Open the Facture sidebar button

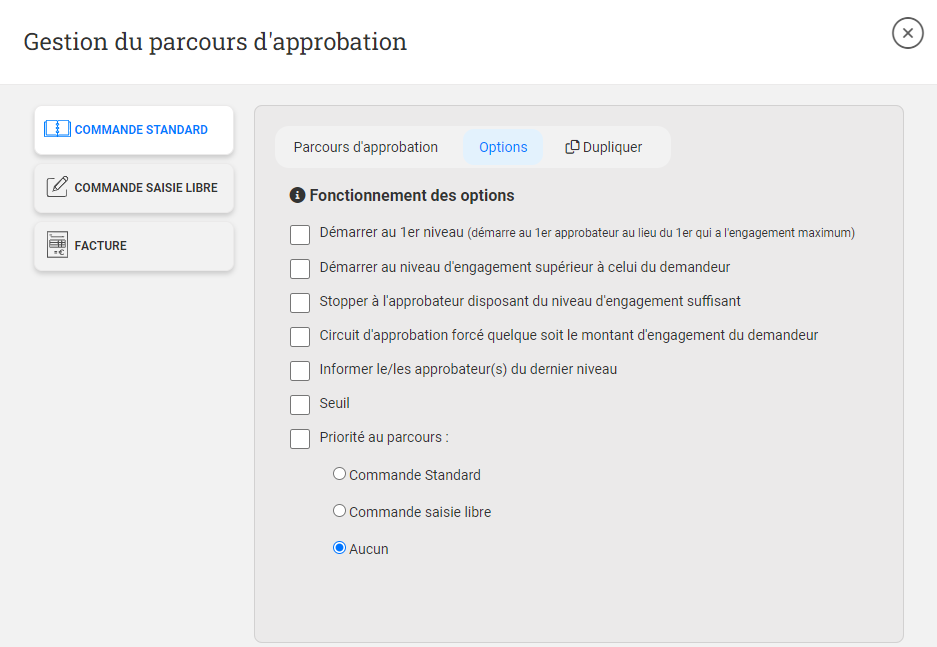pyautogui.click(x=134, y=246)
